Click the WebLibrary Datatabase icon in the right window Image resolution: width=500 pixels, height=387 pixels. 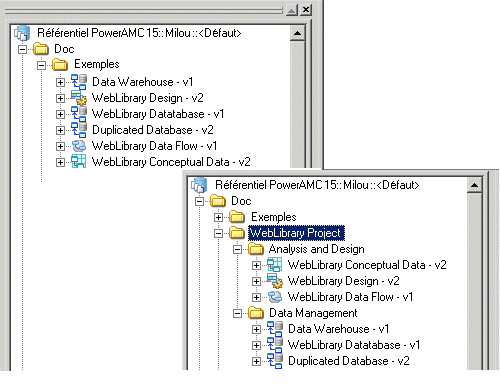[275, 345]
